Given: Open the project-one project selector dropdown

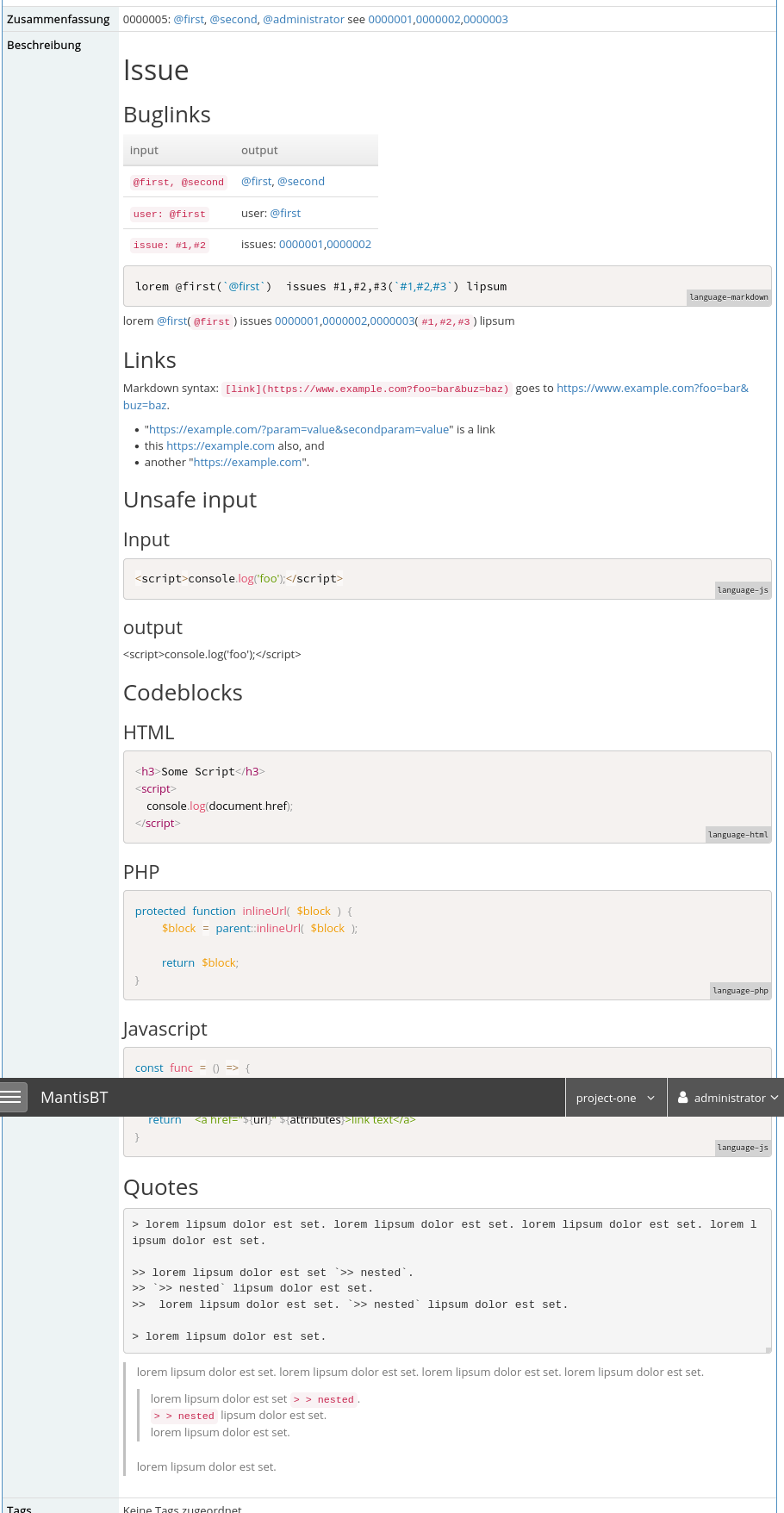Looking at the screenshot, I should coord(615,1098).
